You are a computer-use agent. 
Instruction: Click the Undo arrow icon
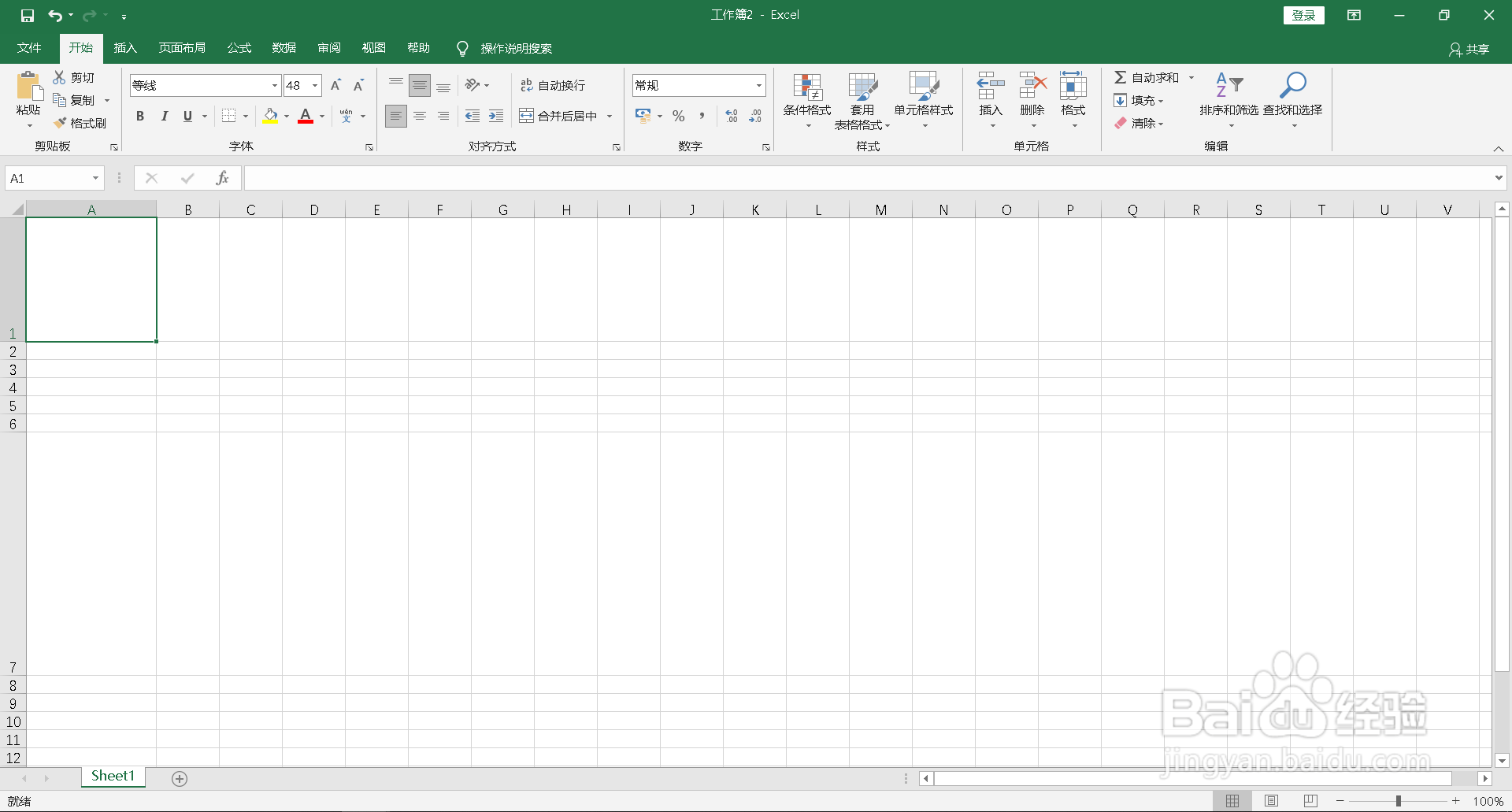pos(54,15)
